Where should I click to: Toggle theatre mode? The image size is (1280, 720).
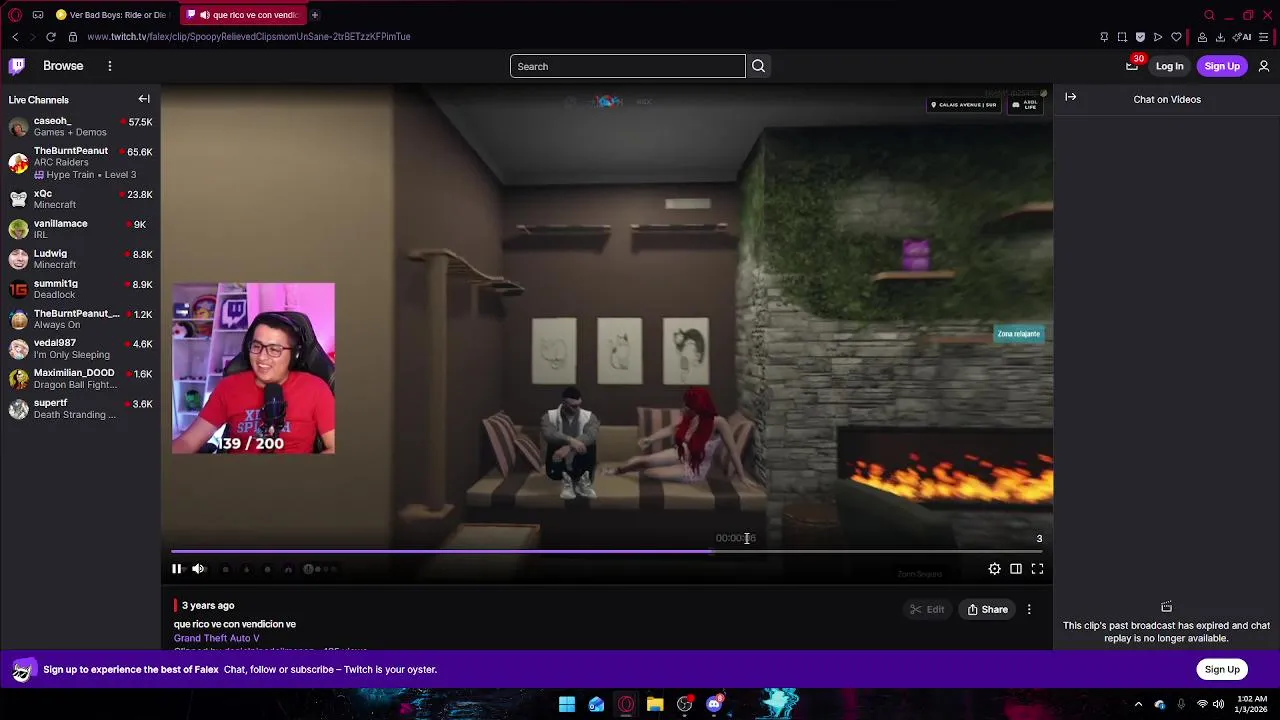tap(1016, 569)
